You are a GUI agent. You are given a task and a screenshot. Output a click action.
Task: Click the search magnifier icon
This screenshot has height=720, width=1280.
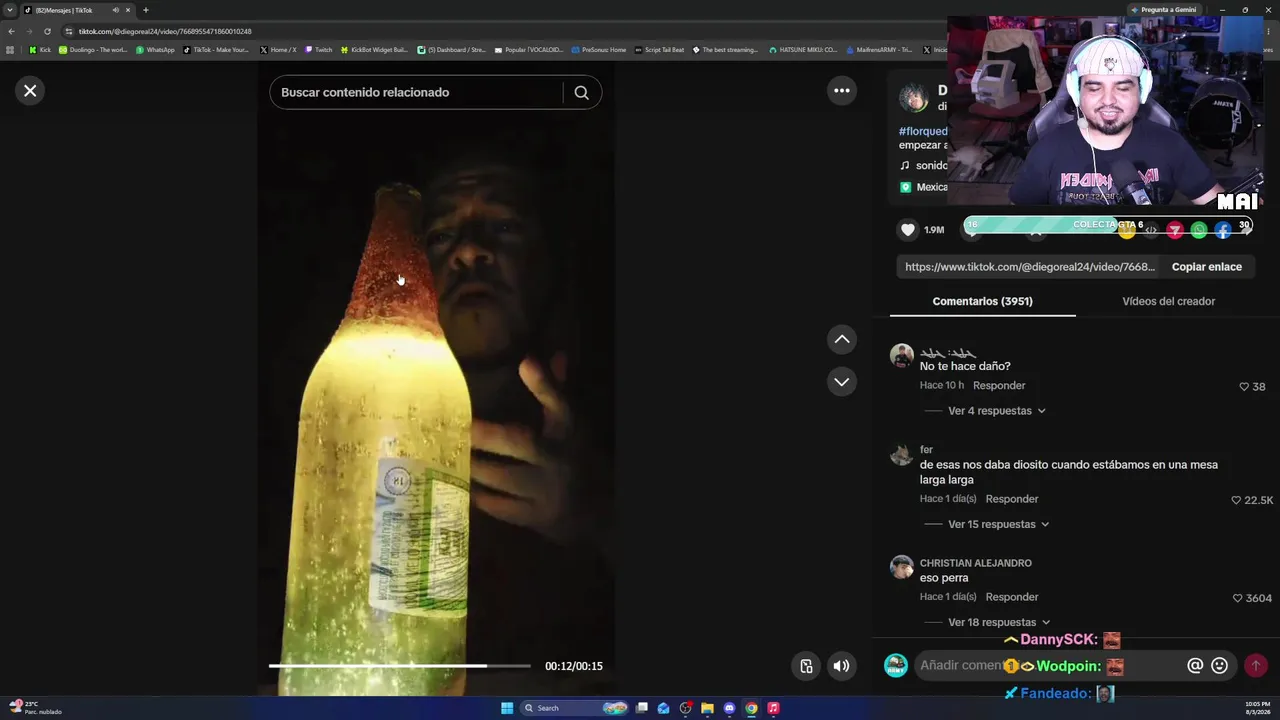coord(581,92)
